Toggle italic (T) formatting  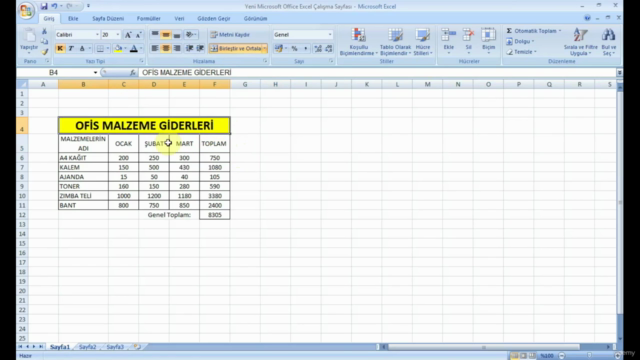[x=71, y=49]
